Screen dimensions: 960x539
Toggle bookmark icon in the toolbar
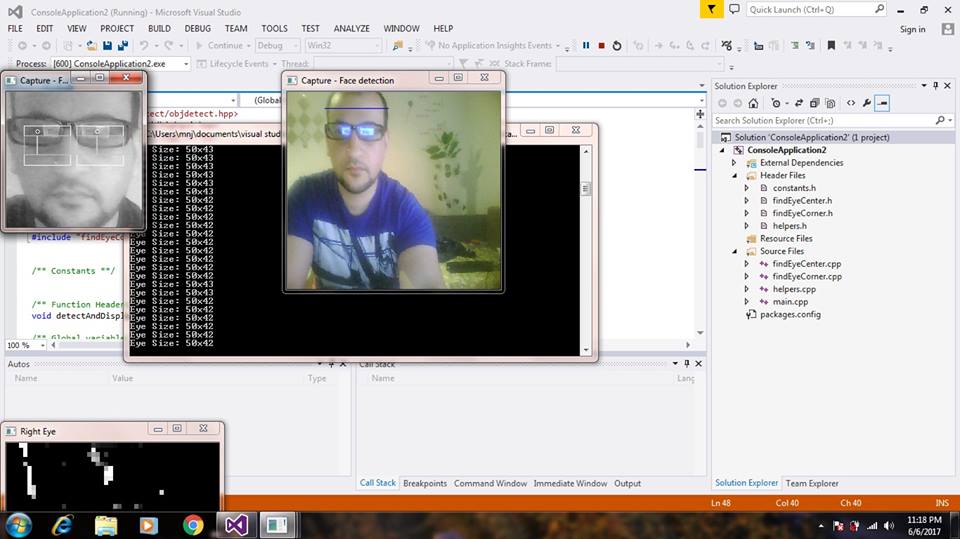coord(831,45)
